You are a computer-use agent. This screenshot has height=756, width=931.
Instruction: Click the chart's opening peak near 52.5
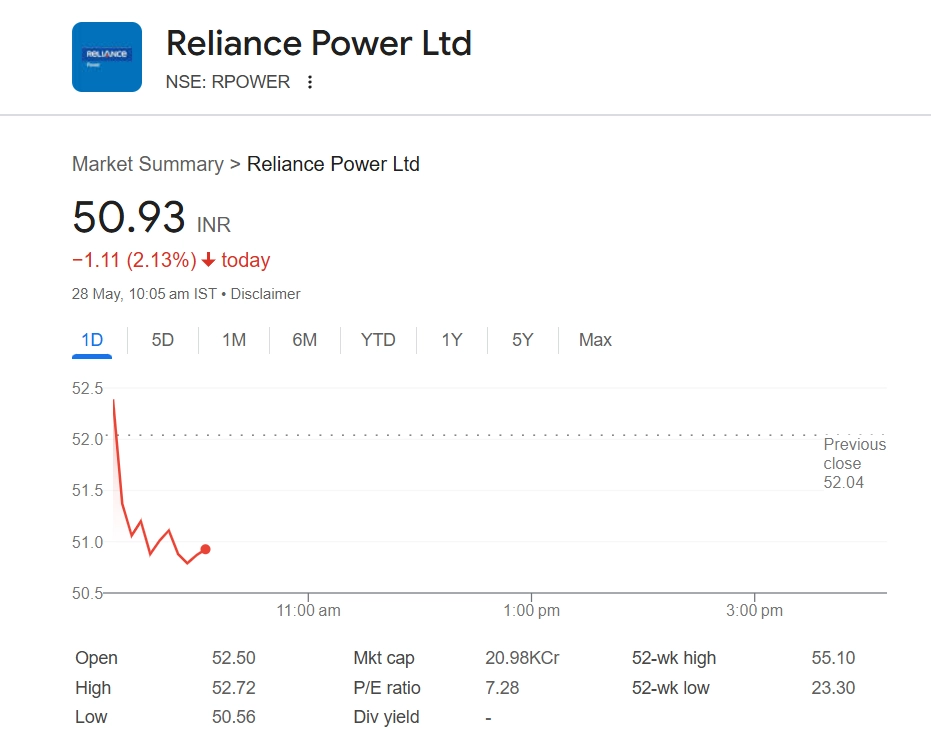click(x=114, y=401)
